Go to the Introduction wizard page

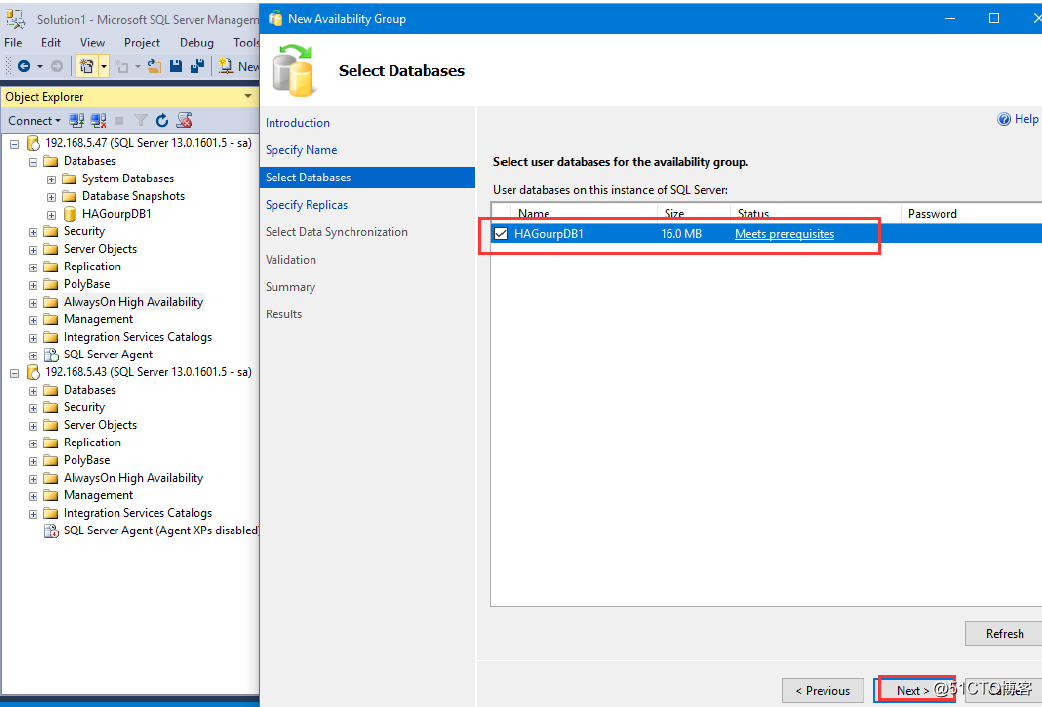298,123
